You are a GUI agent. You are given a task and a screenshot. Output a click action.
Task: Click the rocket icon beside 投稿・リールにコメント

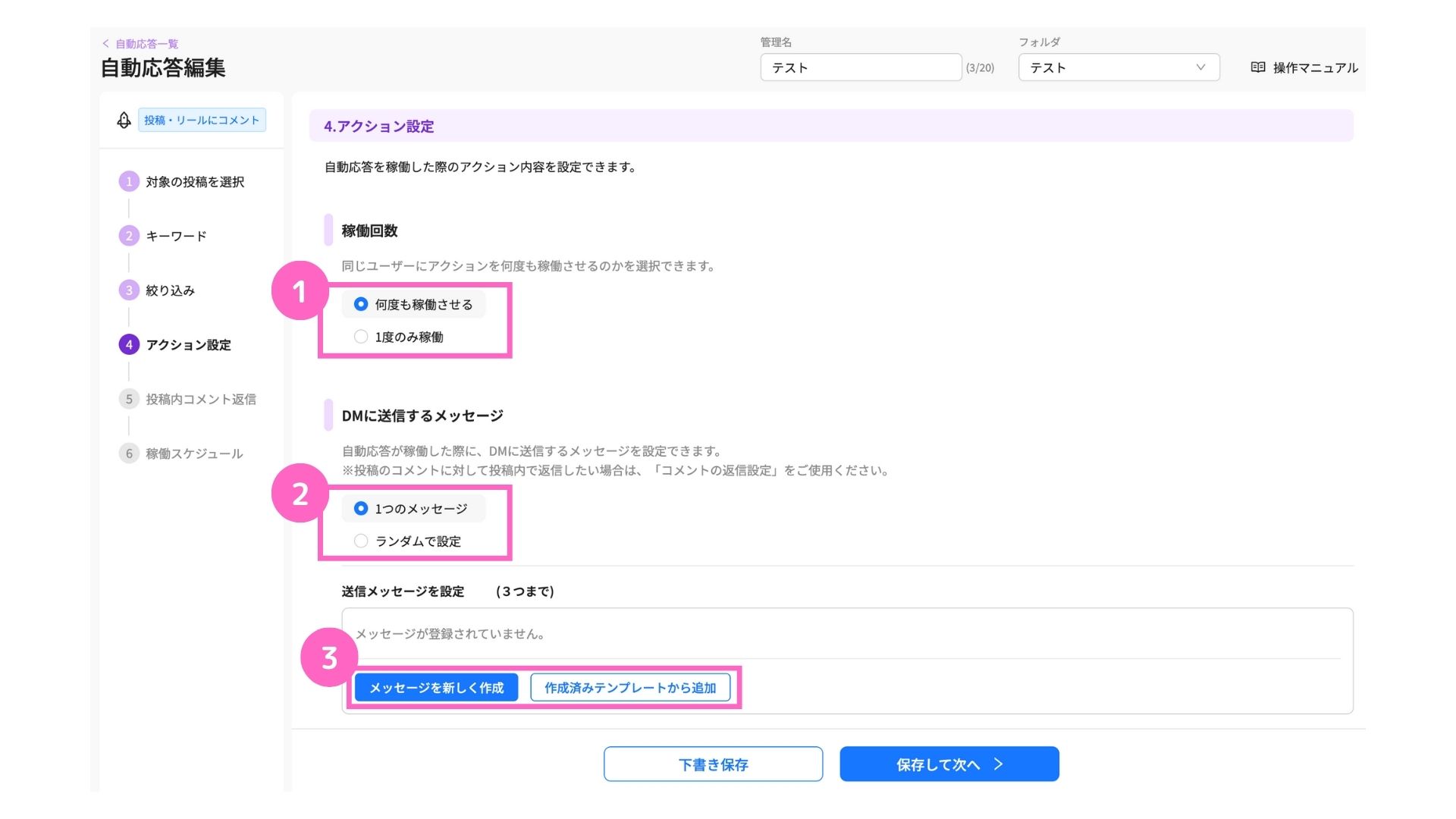click(x=124, y=120)
